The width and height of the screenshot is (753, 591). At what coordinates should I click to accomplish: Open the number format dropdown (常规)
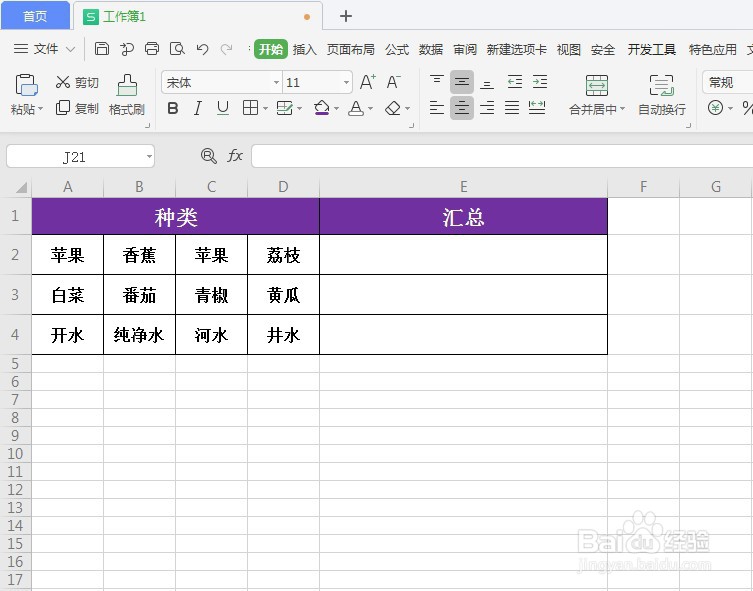(x=727, y=82)
